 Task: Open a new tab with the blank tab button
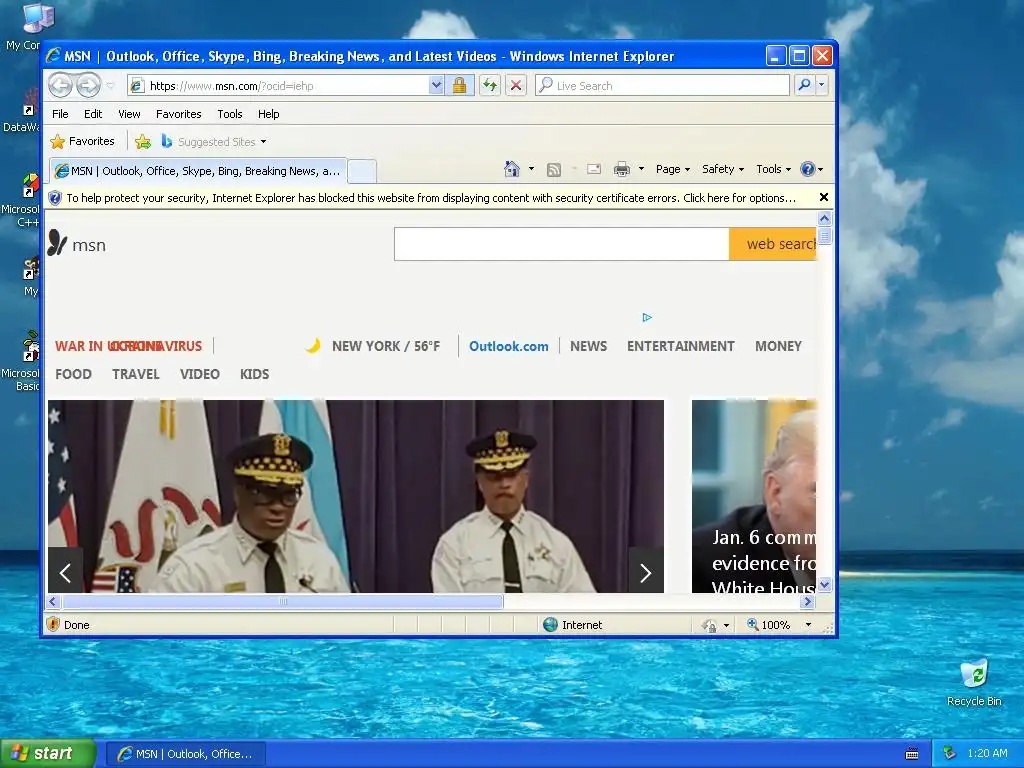(x=362, y=171)
